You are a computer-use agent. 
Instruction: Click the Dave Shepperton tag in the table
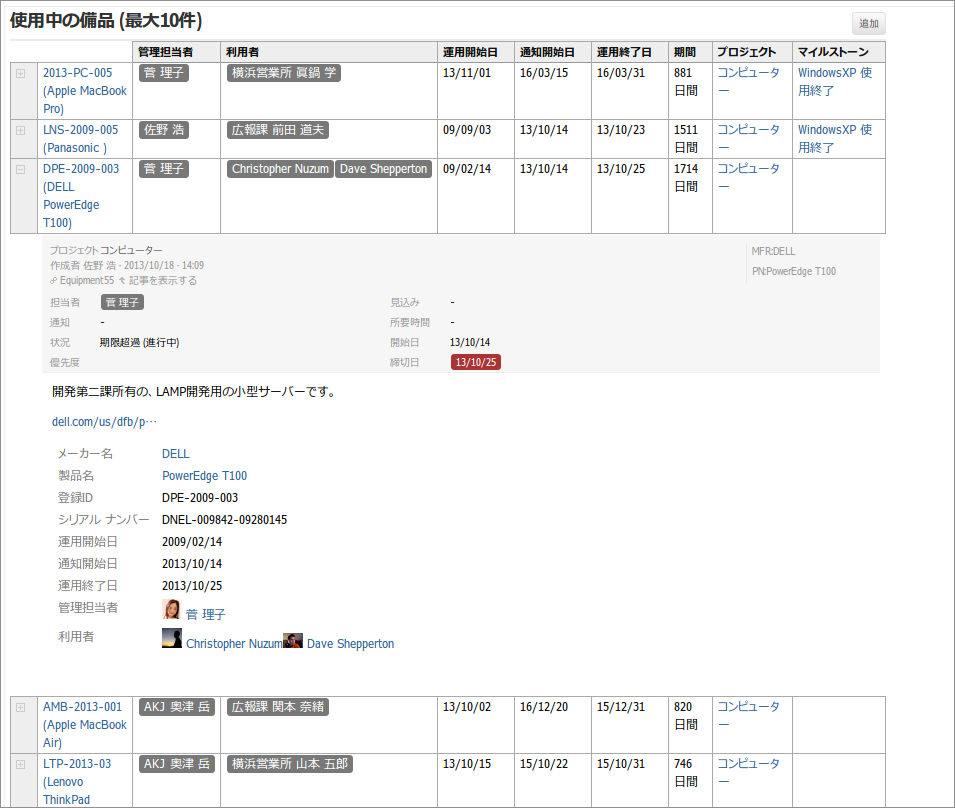(x=384, y=169)
